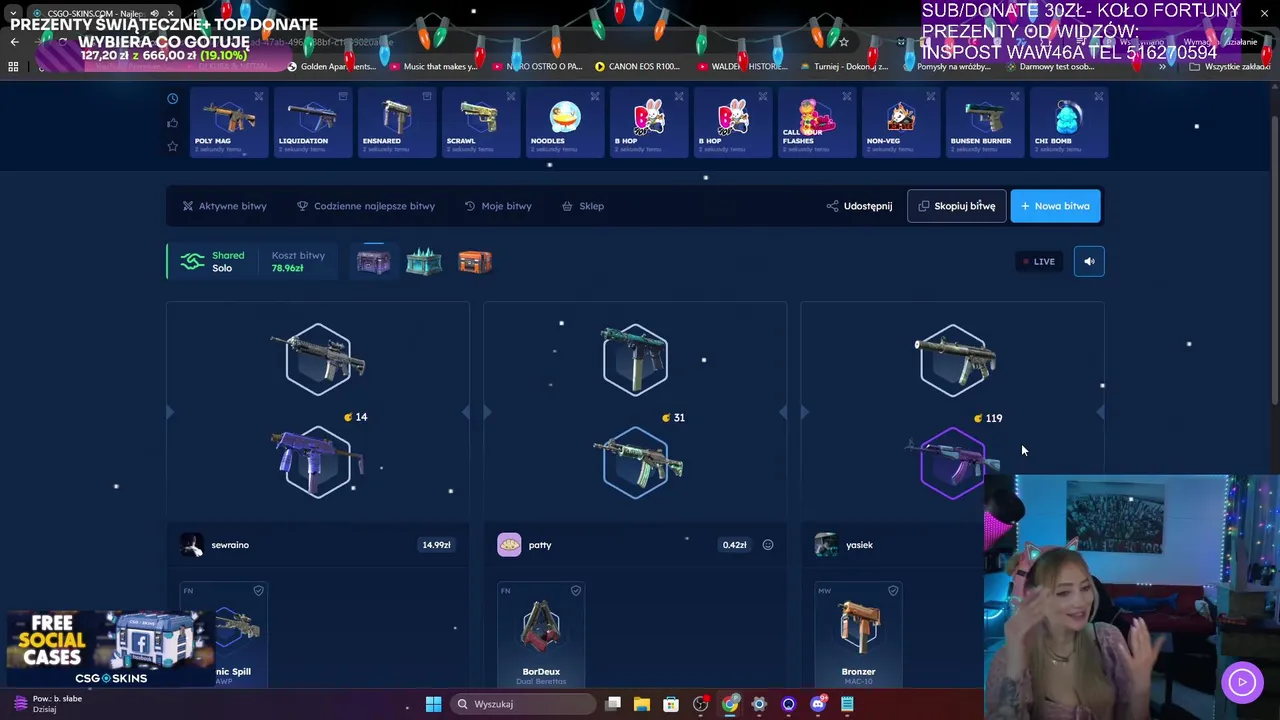The image size is (1280, 720).
Task: Toggle the LIVE indicator button
Action: (1039, 262)
